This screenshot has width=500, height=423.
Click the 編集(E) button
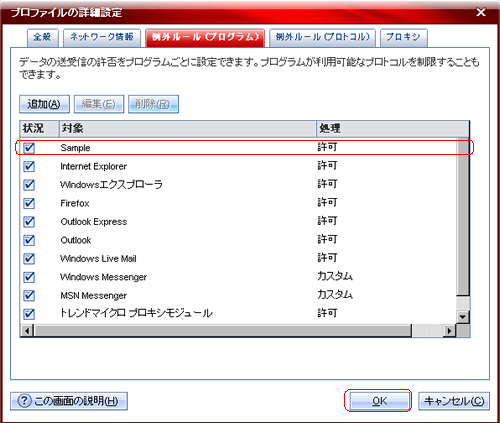[x=99, y=104]
